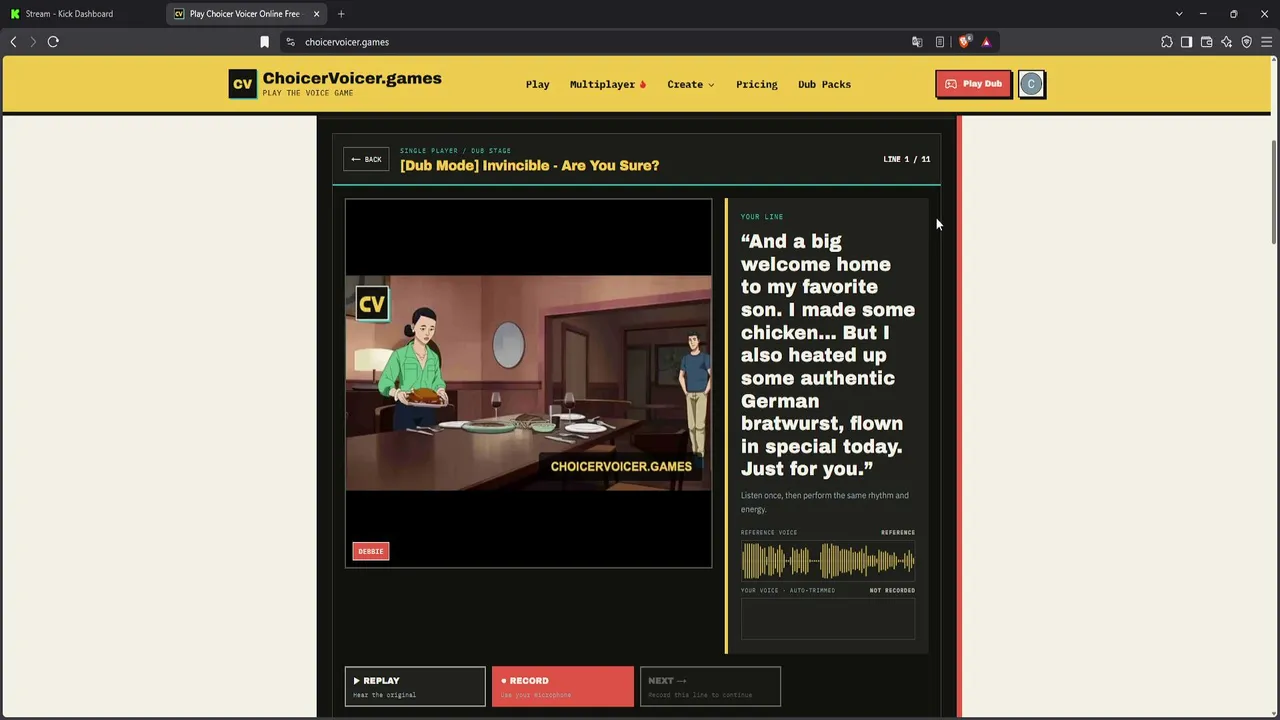1280x720 pixels.
Task: Click the Back button in dub stage
Action: (366, 159)
